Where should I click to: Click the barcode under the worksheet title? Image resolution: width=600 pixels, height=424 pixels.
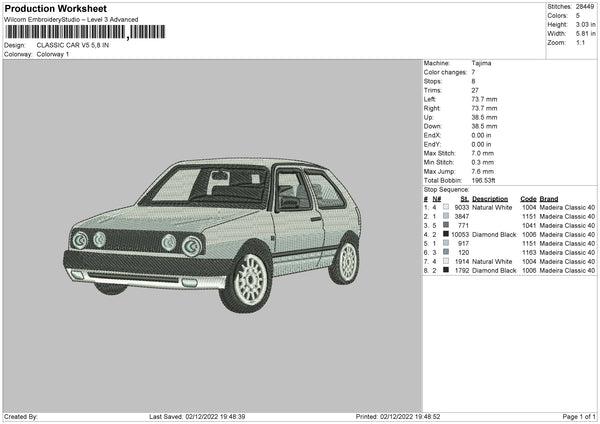tap(84, 33)
